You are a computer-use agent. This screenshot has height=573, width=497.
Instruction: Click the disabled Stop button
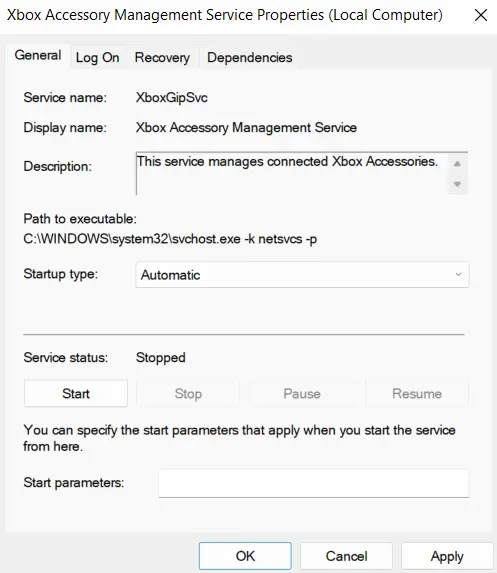188,394
